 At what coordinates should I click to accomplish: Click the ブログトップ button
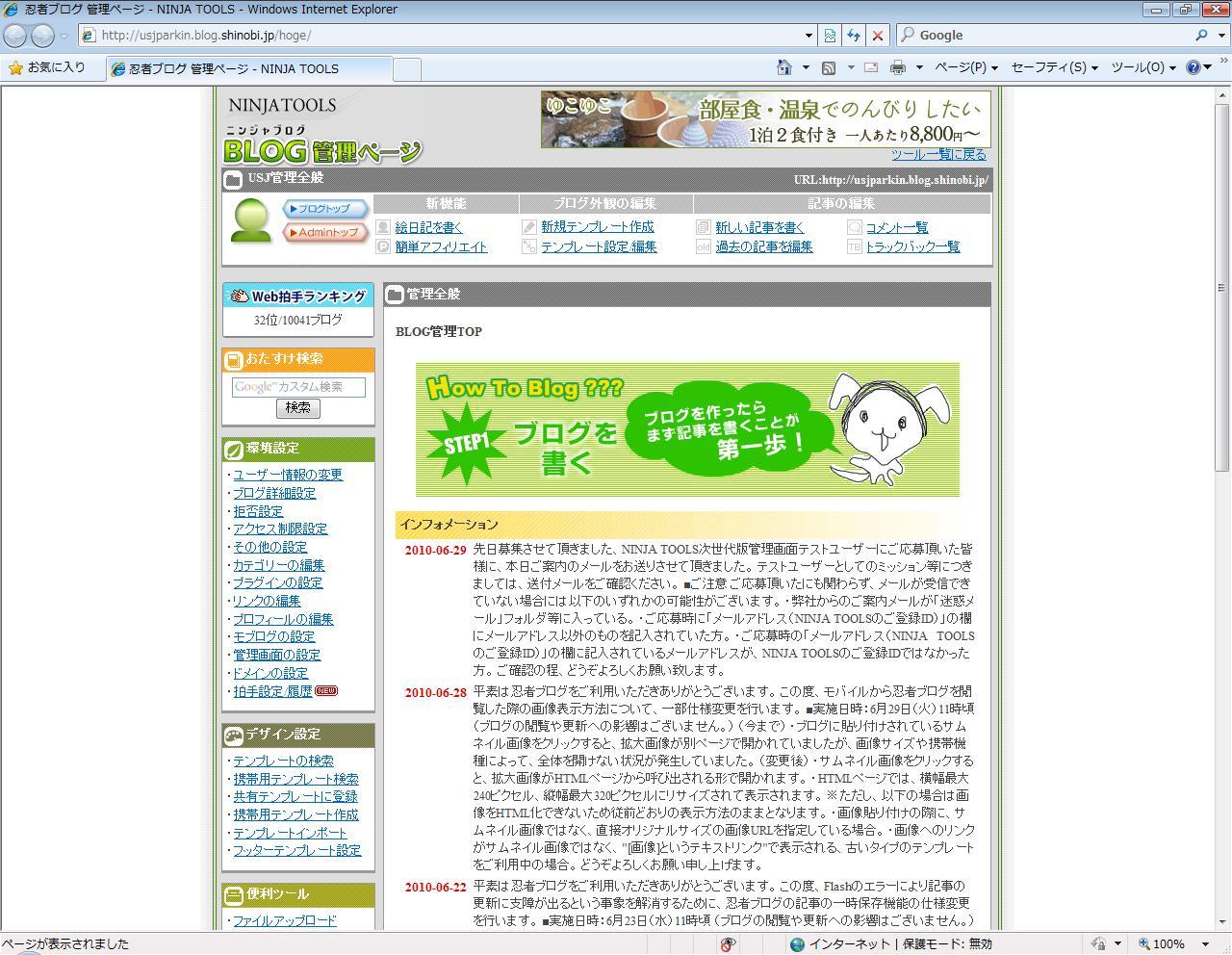click(x=325, y=209)
